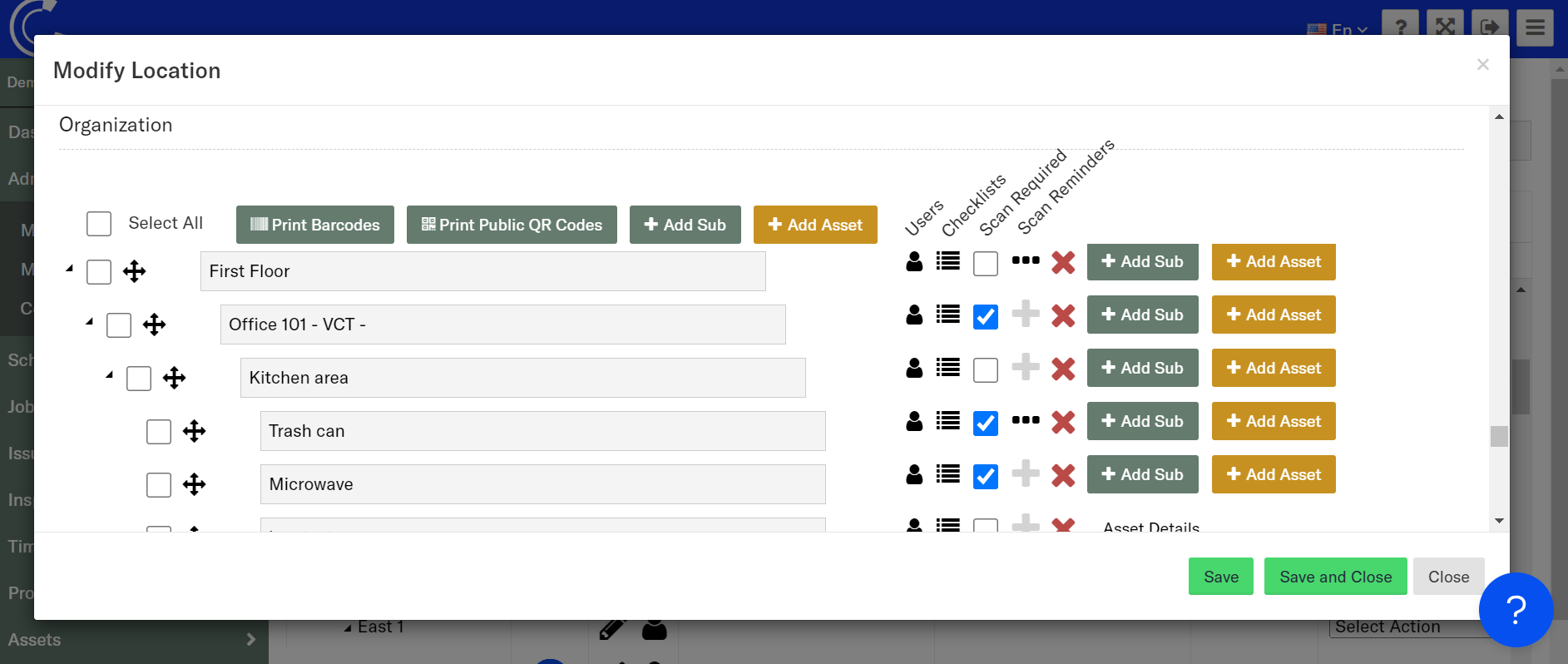The width and height of the screenshot is (1568, 664).
Task: Collapse the First Floor tree node
Action: (x=70, y=269)
